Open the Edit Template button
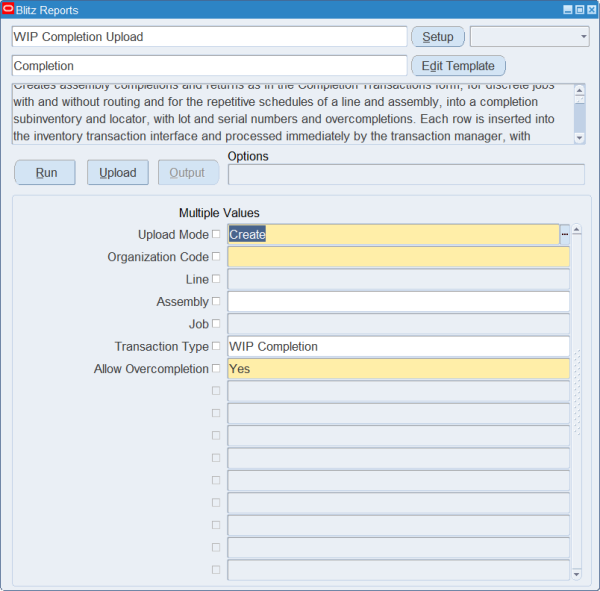Viewport: 600px width, 591px height. pos(458,66)
